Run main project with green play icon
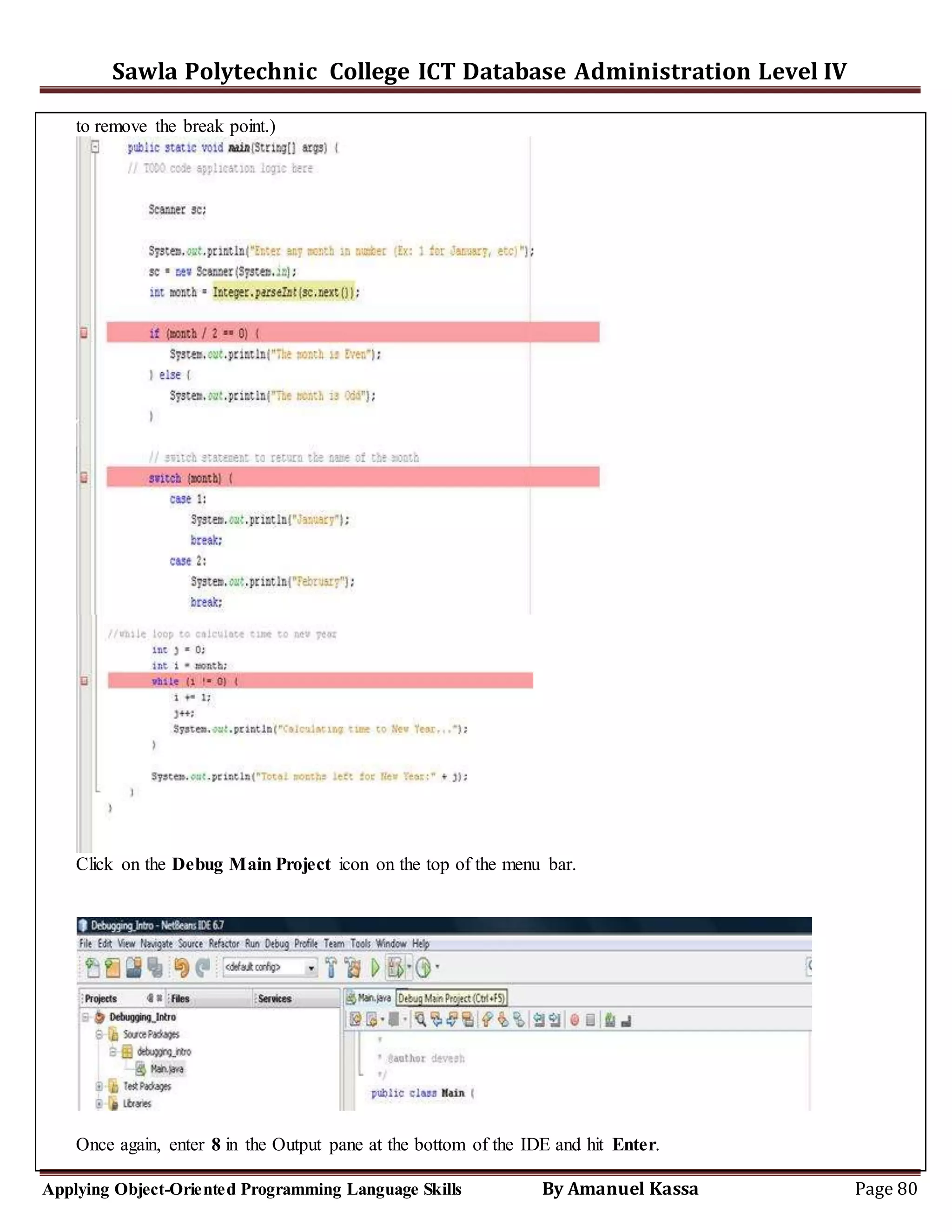 pos(376,968)
